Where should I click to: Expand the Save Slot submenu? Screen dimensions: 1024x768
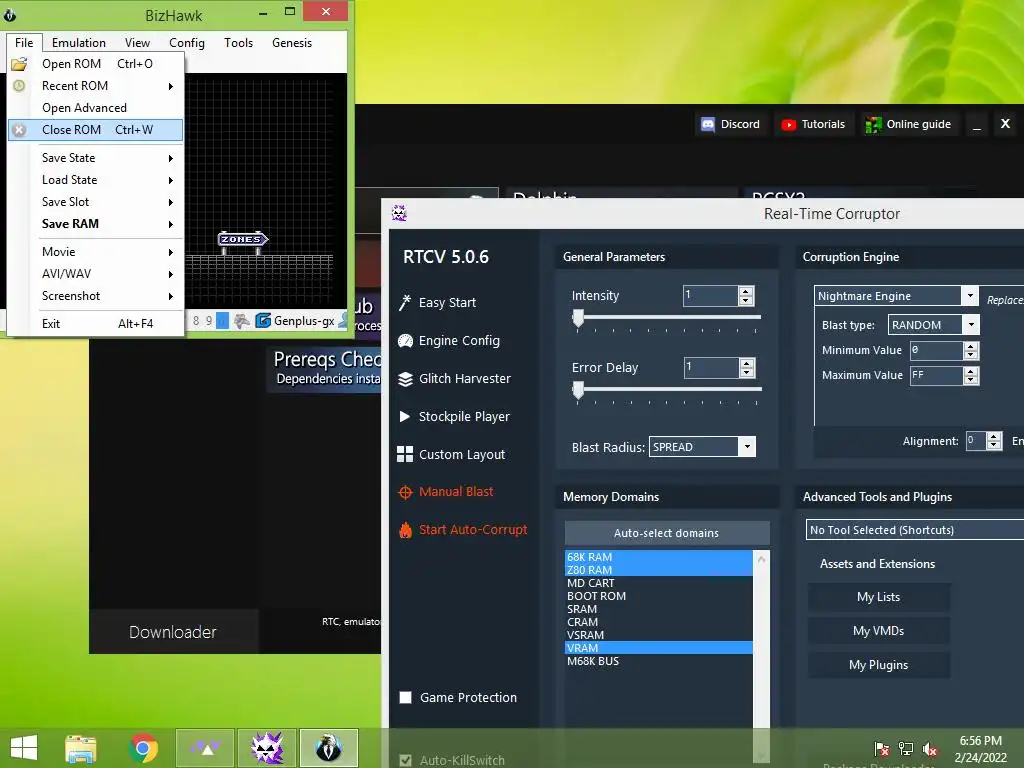coord(171,202)
